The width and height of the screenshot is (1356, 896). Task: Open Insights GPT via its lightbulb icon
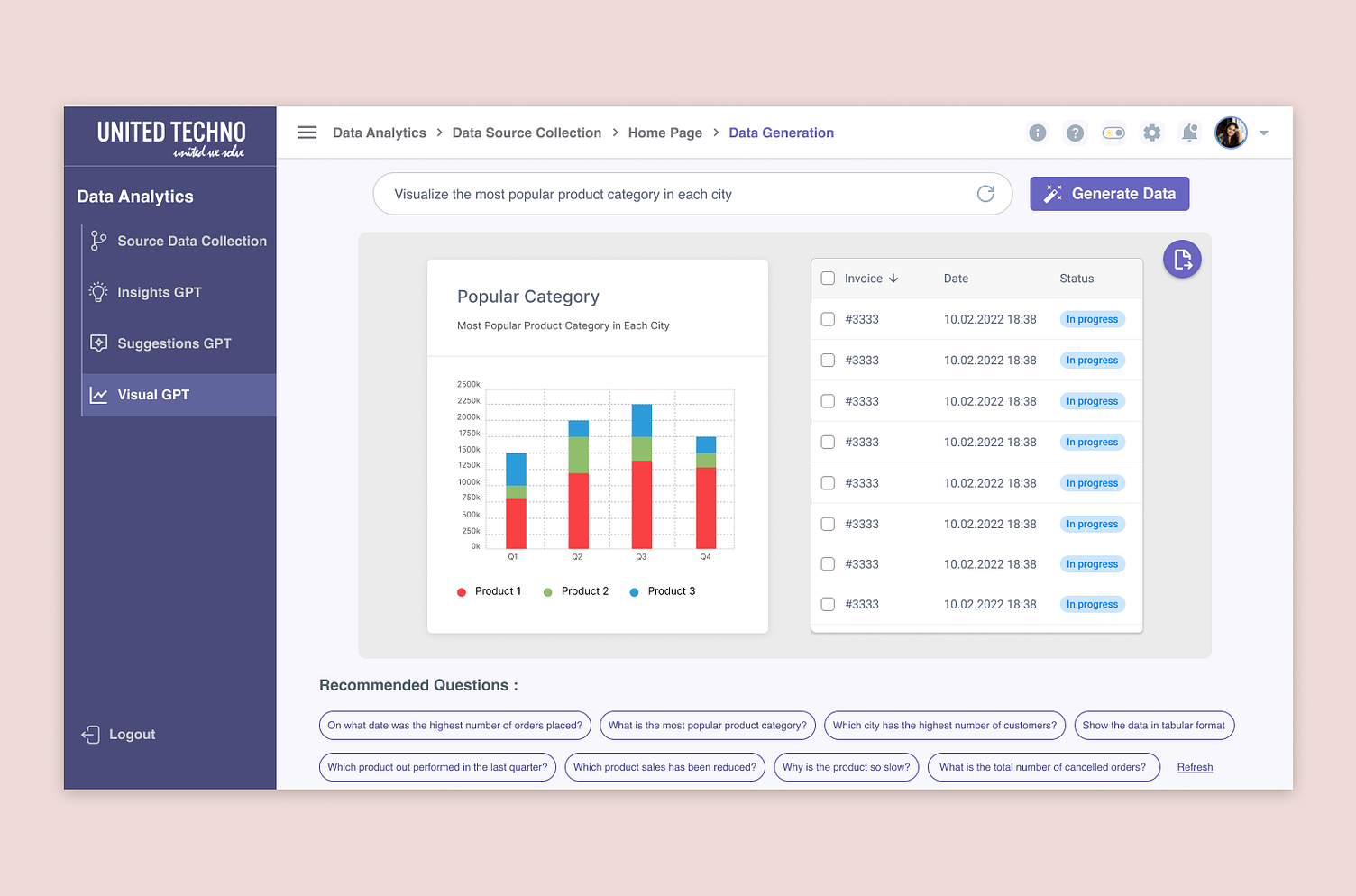tap(98, 291)
